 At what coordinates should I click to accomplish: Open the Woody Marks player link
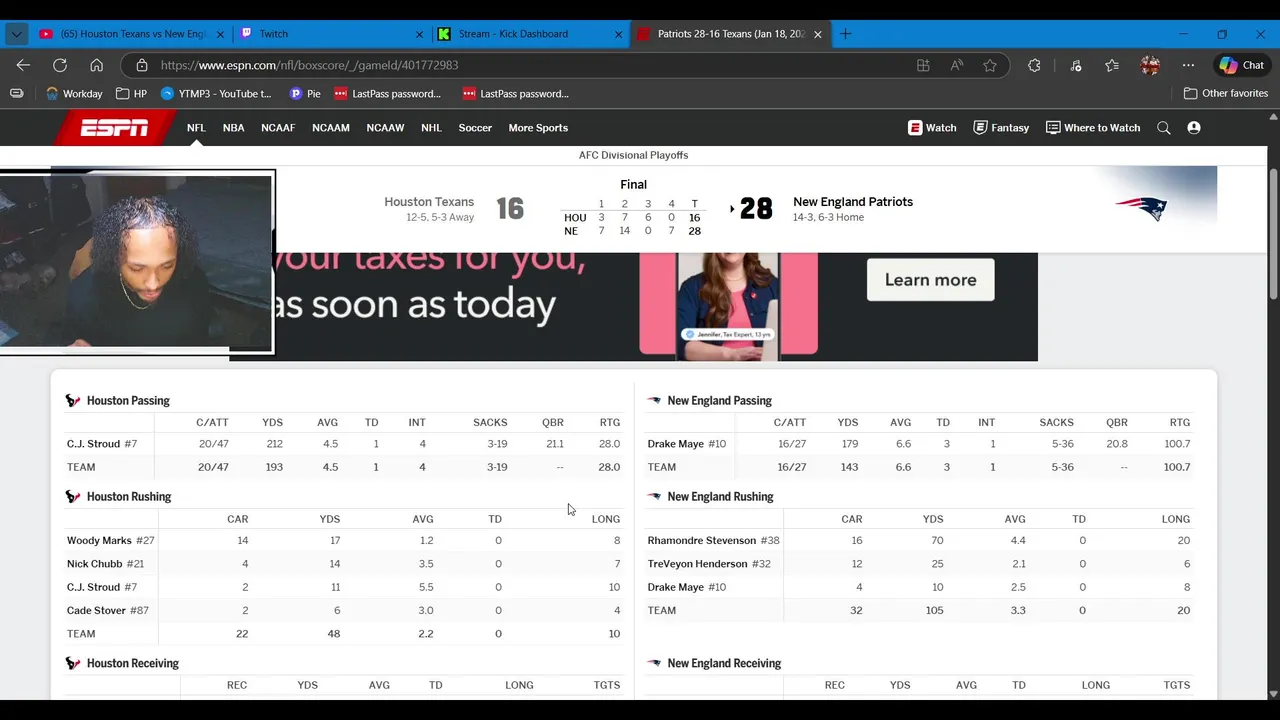pyautogui.click(x=99, y=541)
